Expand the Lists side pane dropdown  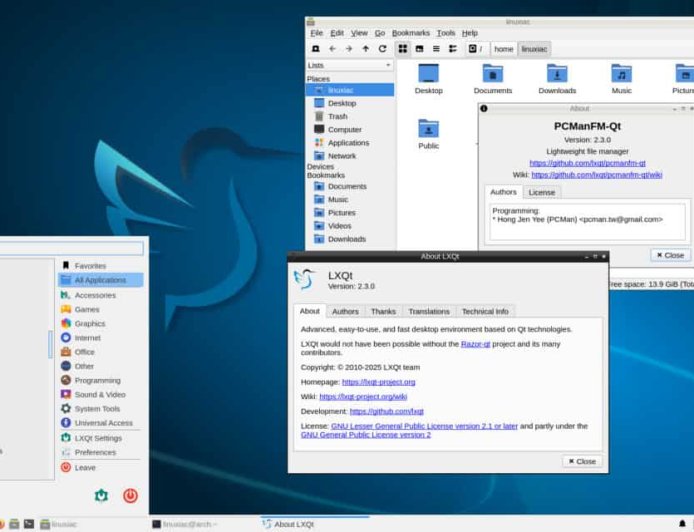pyautogui.click(x=349, y=65)
